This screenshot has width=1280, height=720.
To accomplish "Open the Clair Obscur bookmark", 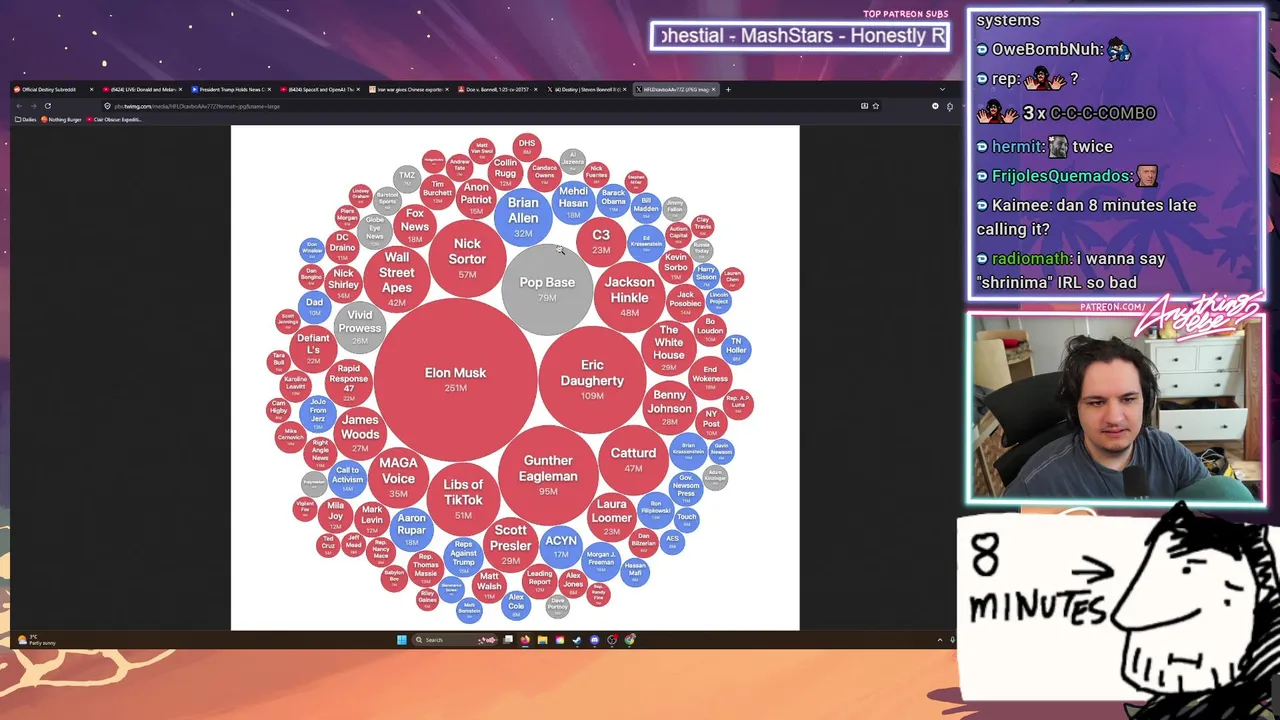I will pyautogui.click(x=116, y=120).
